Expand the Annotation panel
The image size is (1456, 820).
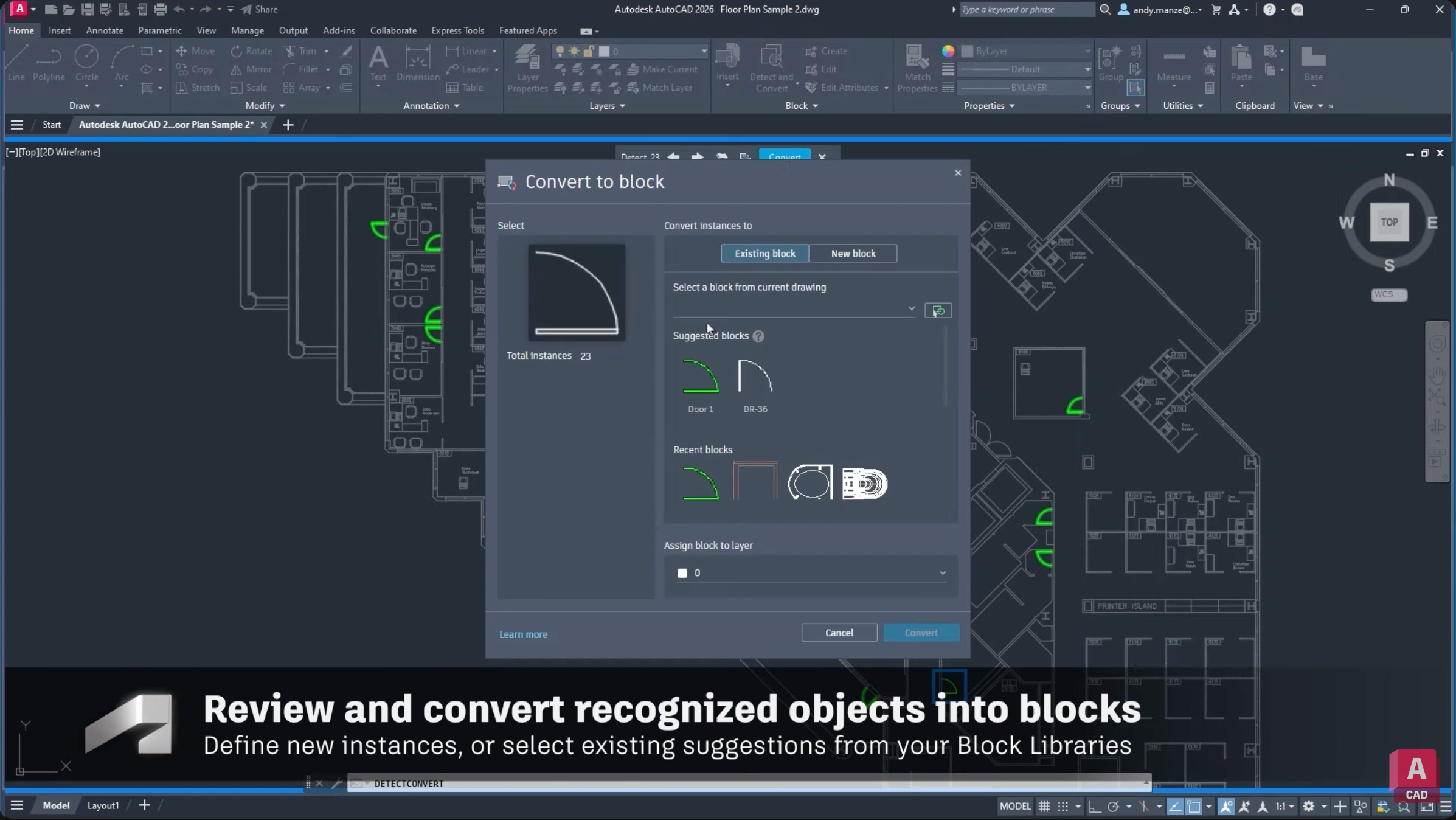point(432,106)
